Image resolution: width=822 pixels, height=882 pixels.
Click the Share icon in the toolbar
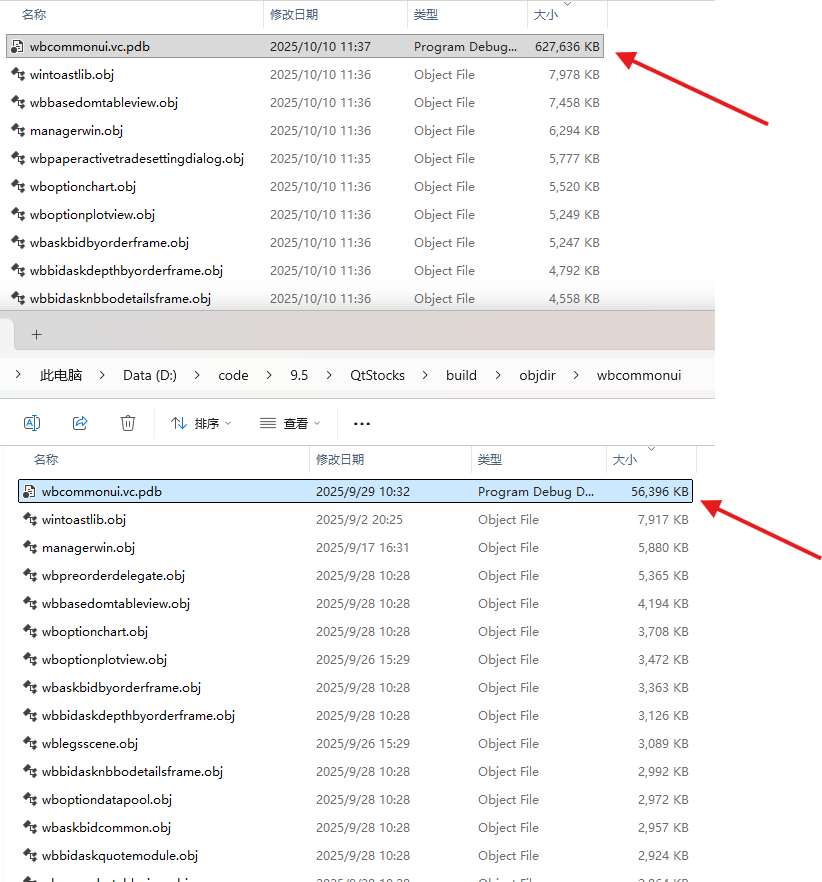80,423
